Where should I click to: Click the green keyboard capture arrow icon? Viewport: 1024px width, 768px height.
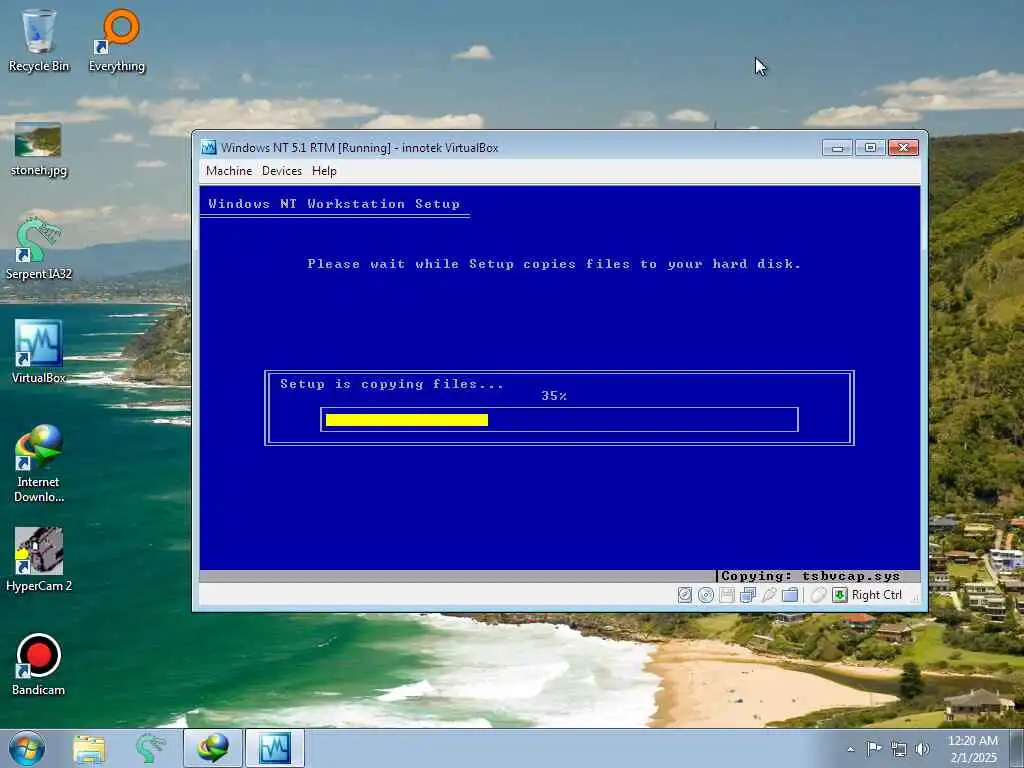click(840, 595)
